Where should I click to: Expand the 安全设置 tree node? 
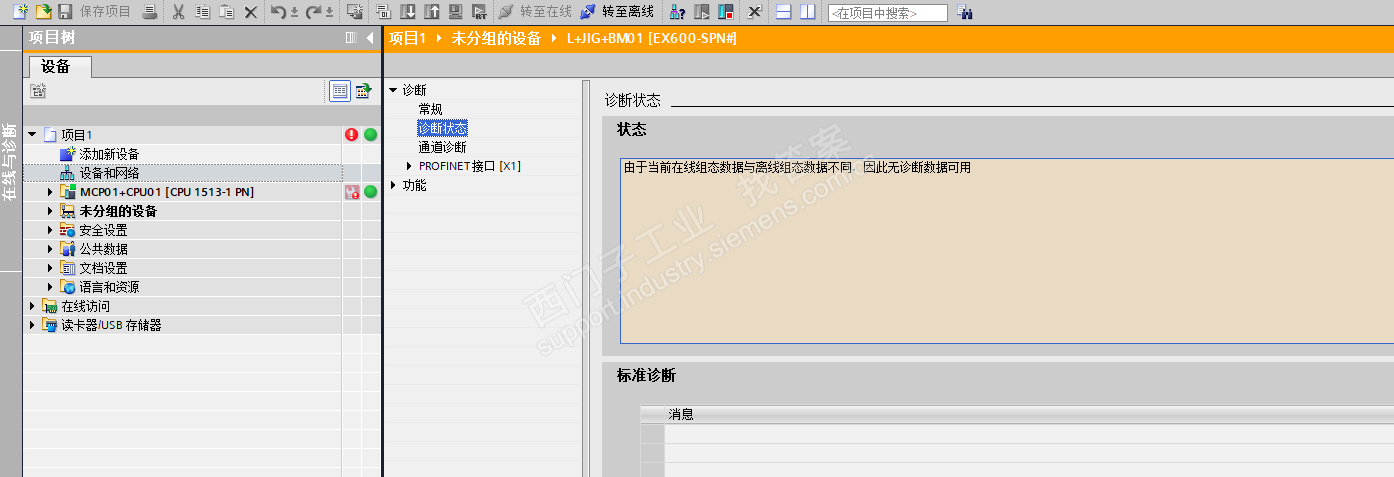(50, 230)
